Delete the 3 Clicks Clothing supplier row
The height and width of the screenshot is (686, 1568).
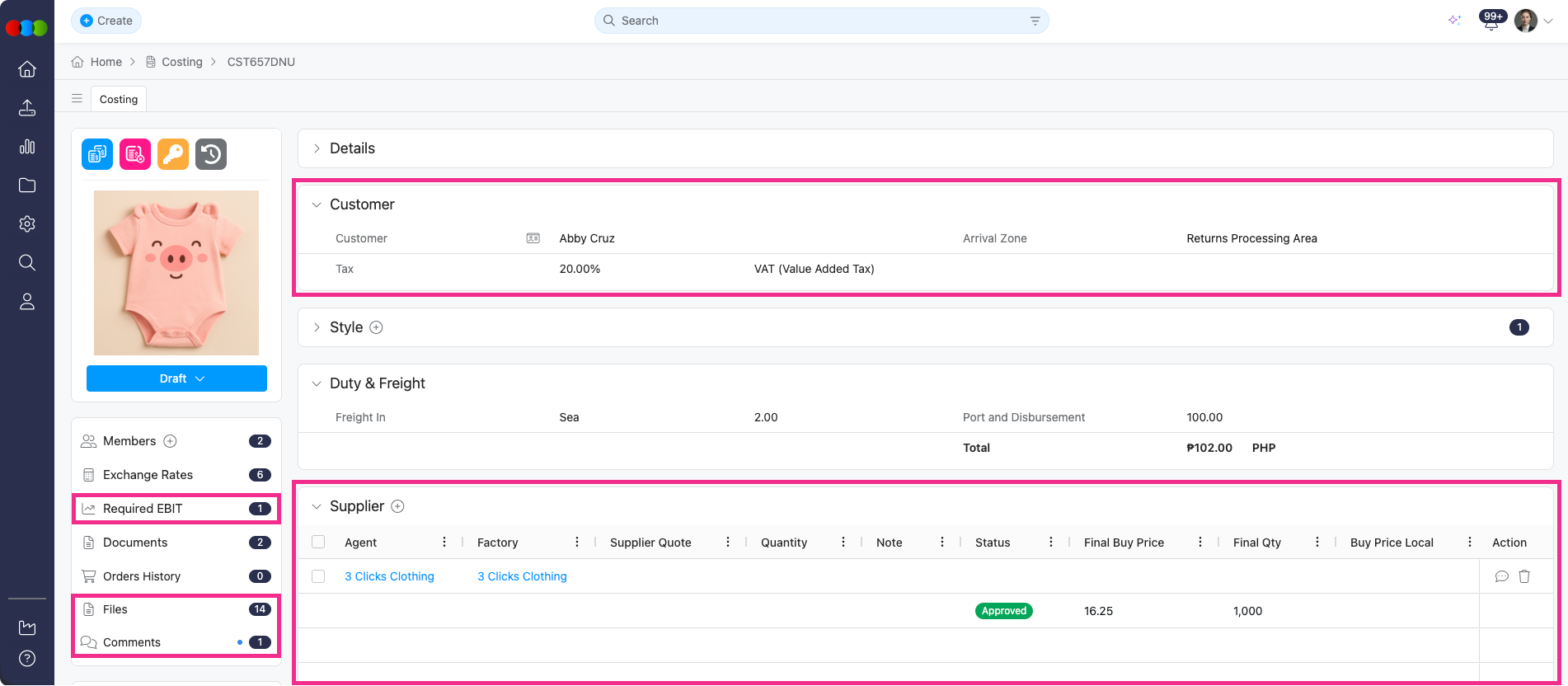tap(1524, 576)
